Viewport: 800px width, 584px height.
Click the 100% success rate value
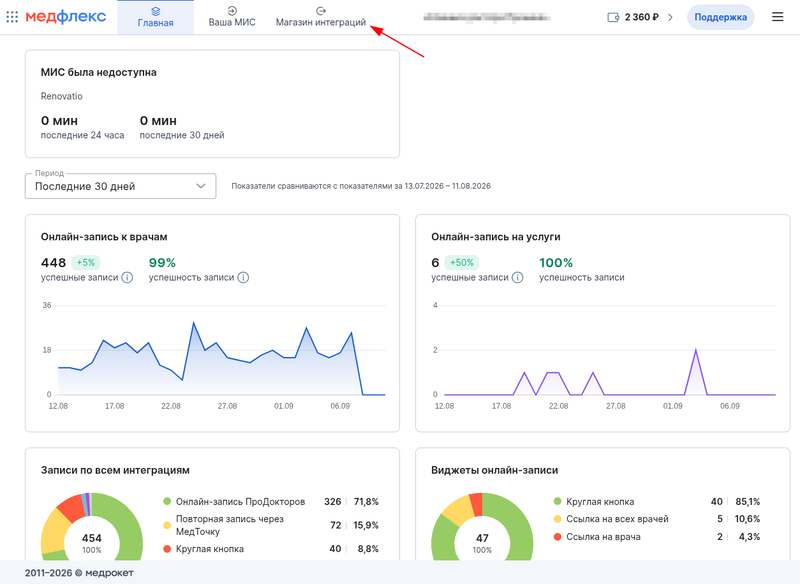click(x=556, y=263)
